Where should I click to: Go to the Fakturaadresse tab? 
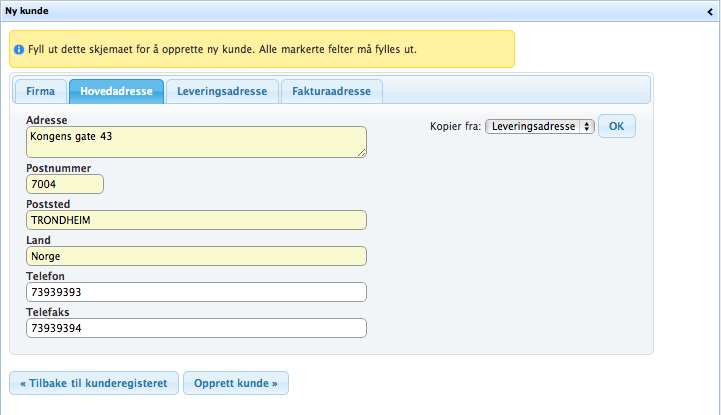coord(331,91)
